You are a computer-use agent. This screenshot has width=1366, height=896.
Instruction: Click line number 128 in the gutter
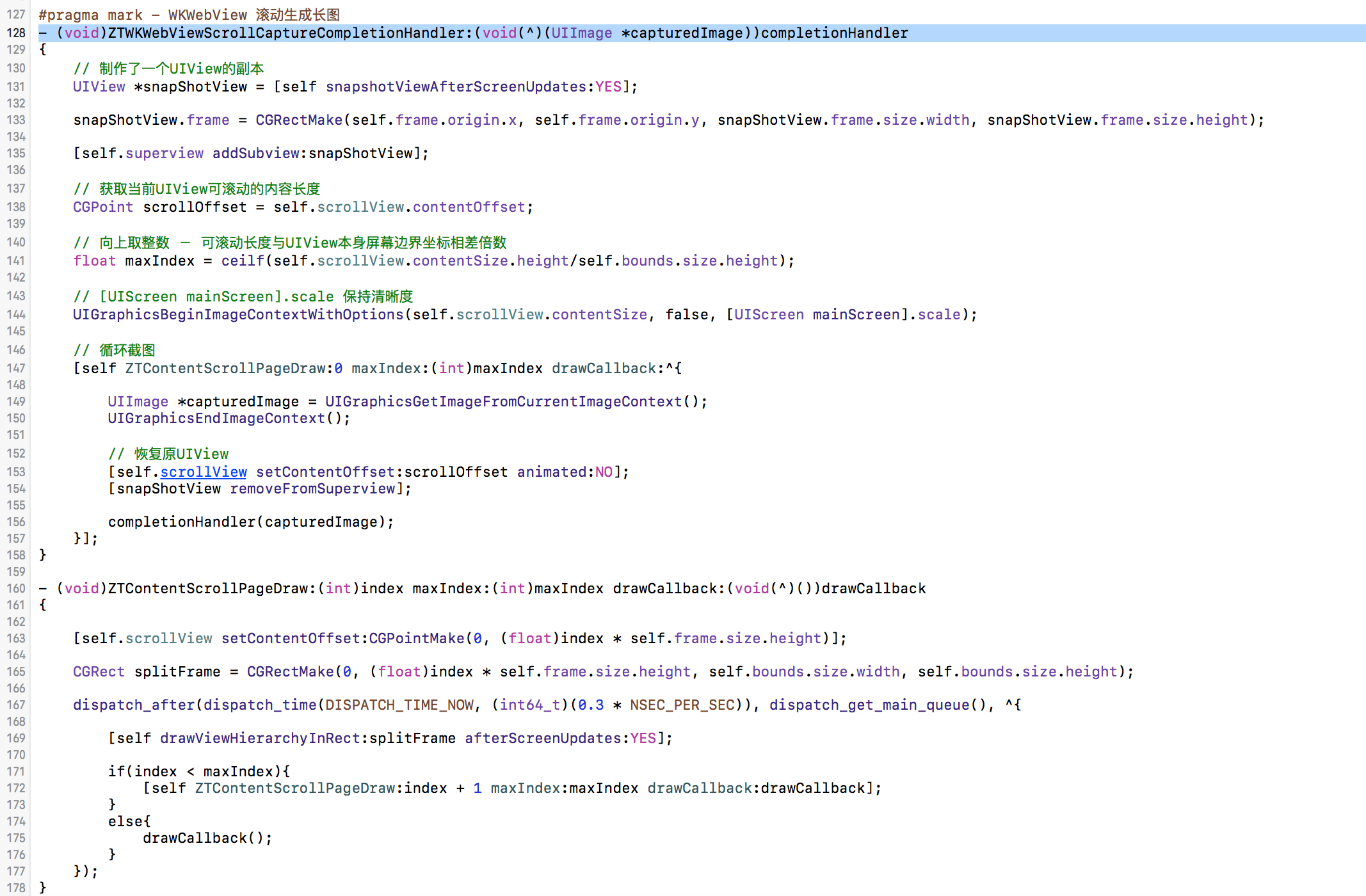pos(16,33)
